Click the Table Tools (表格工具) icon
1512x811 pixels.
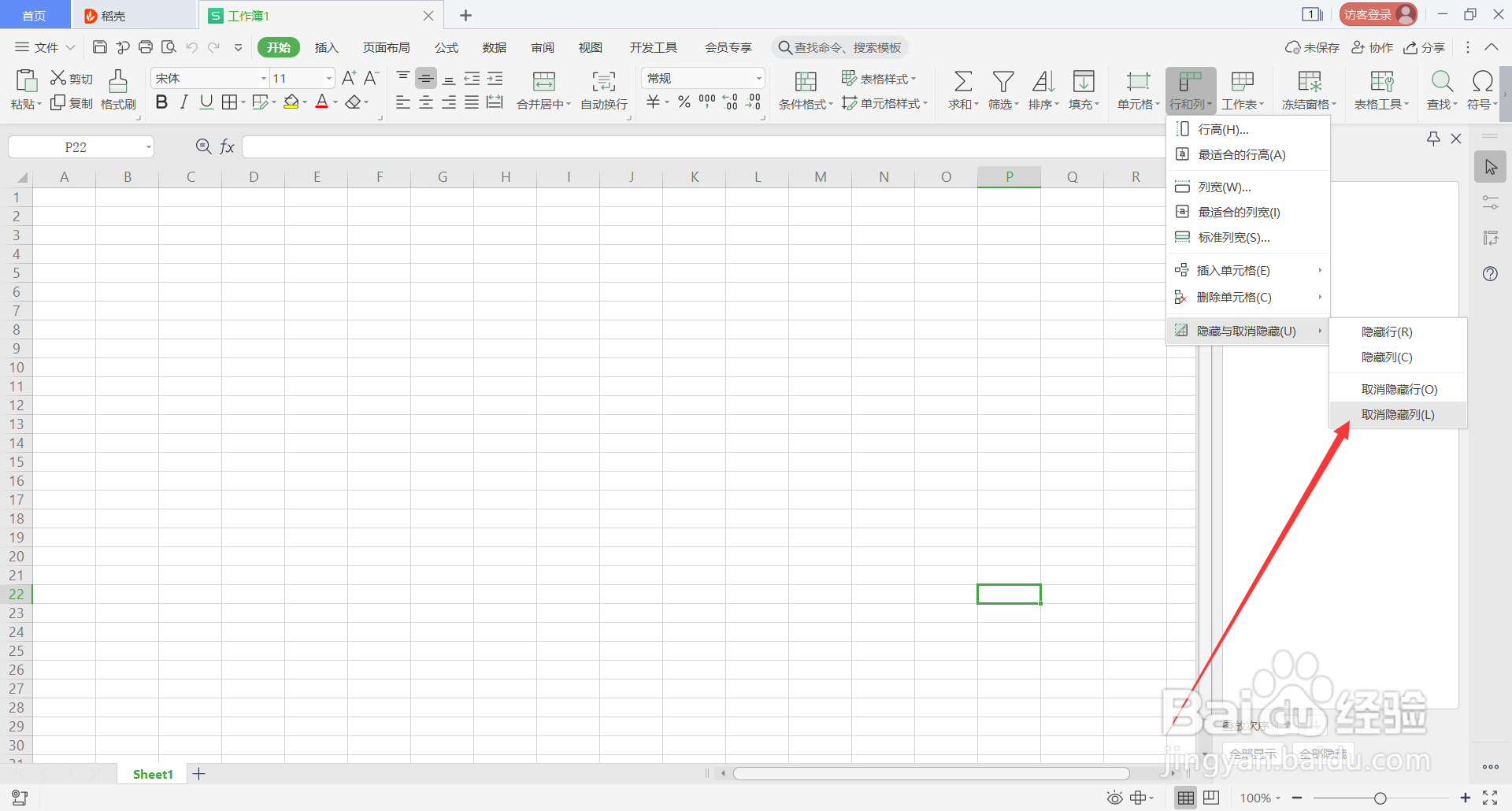[x=1382, y=81]
